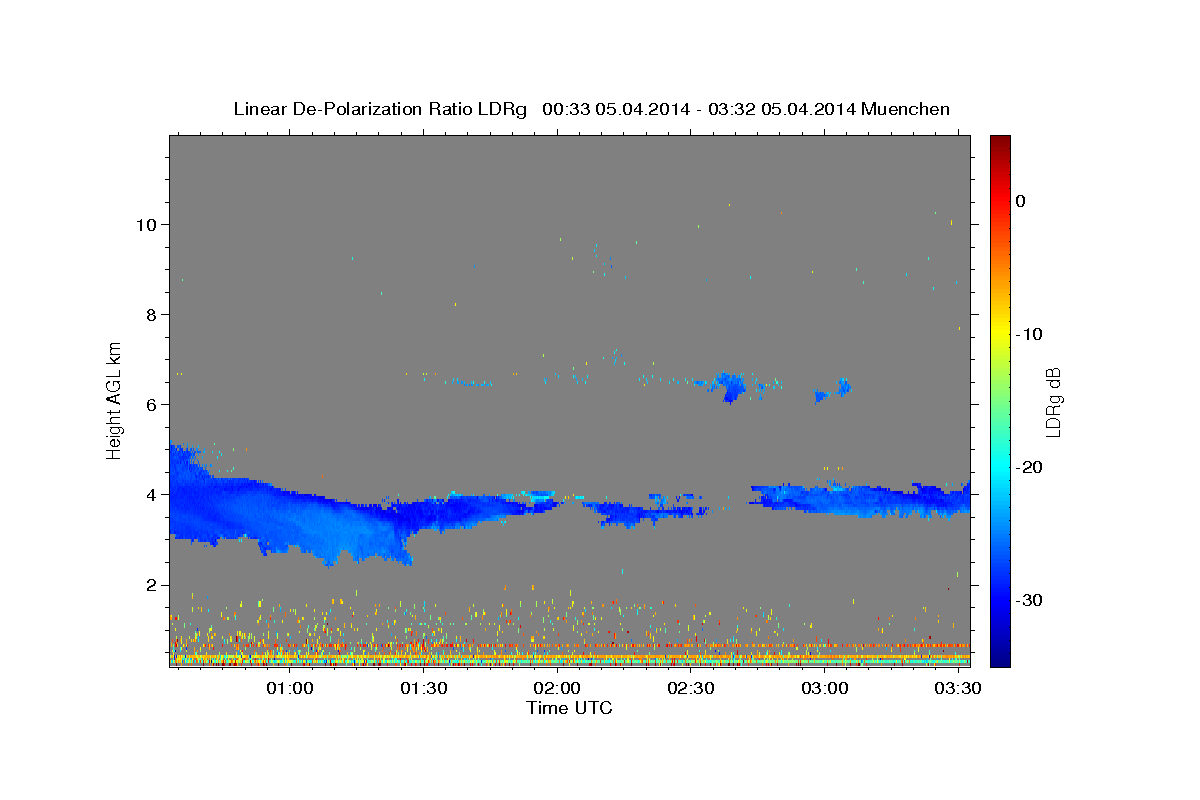Viewport: 1200px width, 800px height.
Task: Click the dark red top of colorbar
Action: click(1000, 142)
